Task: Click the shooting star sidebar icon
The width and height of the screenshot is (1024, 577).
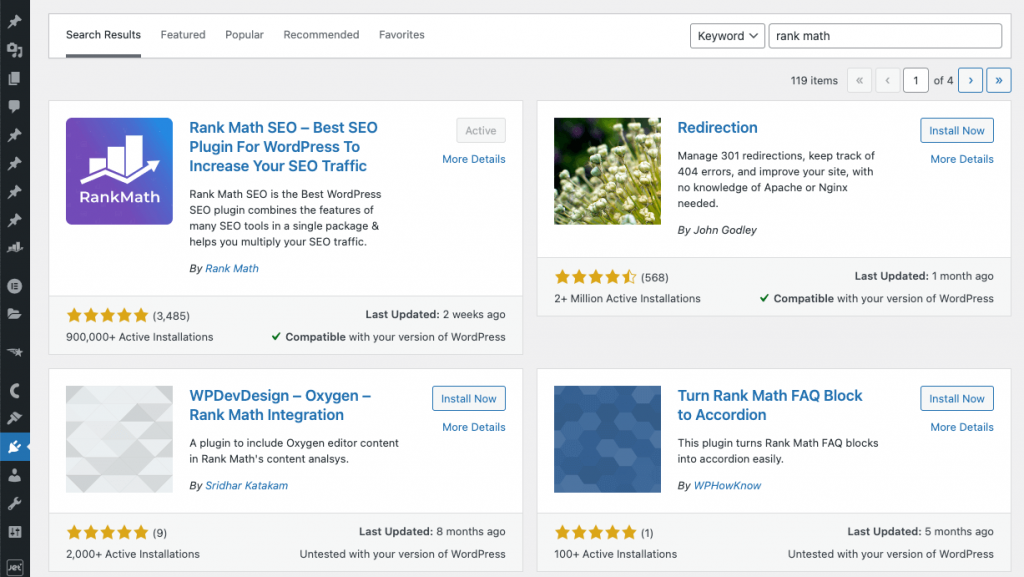Action: 14,352
